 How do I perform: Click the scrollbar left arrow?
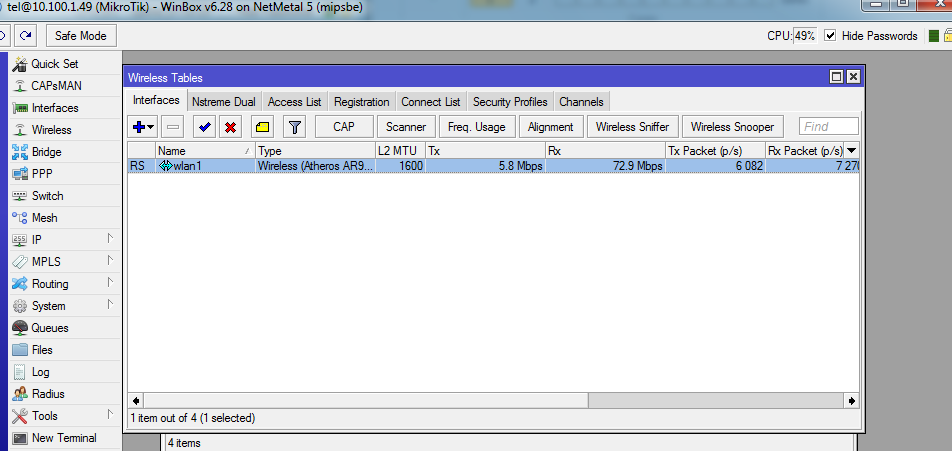coord(136,401)
